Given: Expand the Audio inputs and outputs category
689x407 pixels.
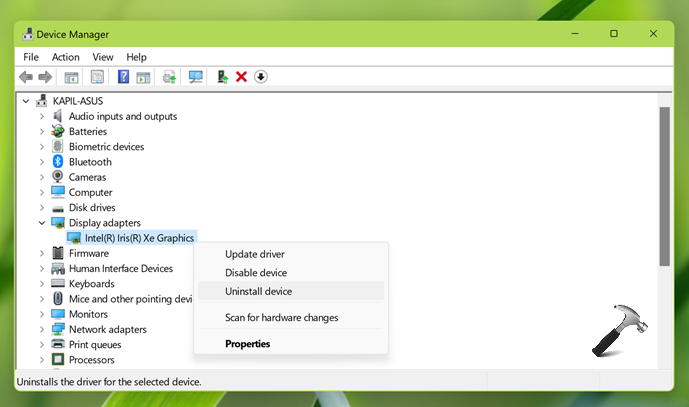Looking at the screenshot, I should point(42,116).
